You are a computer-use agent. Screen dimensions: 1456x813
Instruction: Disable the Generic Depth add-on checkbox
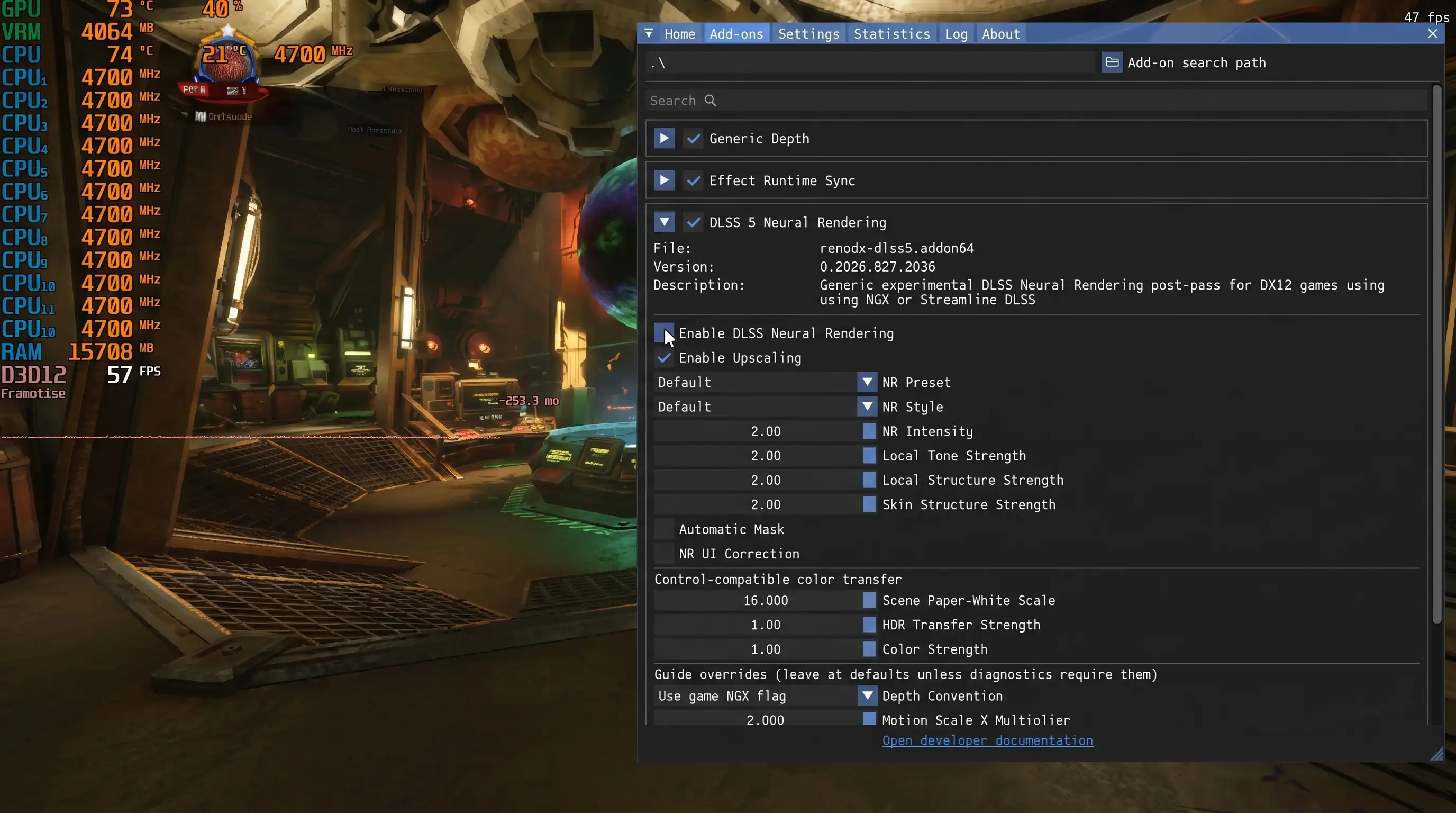[694, 139]
